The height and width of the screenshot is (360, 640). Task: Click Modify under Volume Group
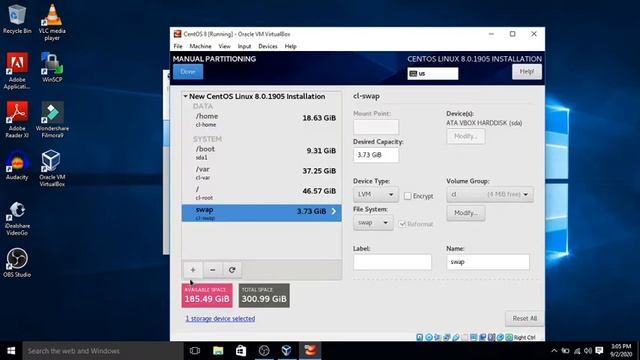[x=466, y=213]
